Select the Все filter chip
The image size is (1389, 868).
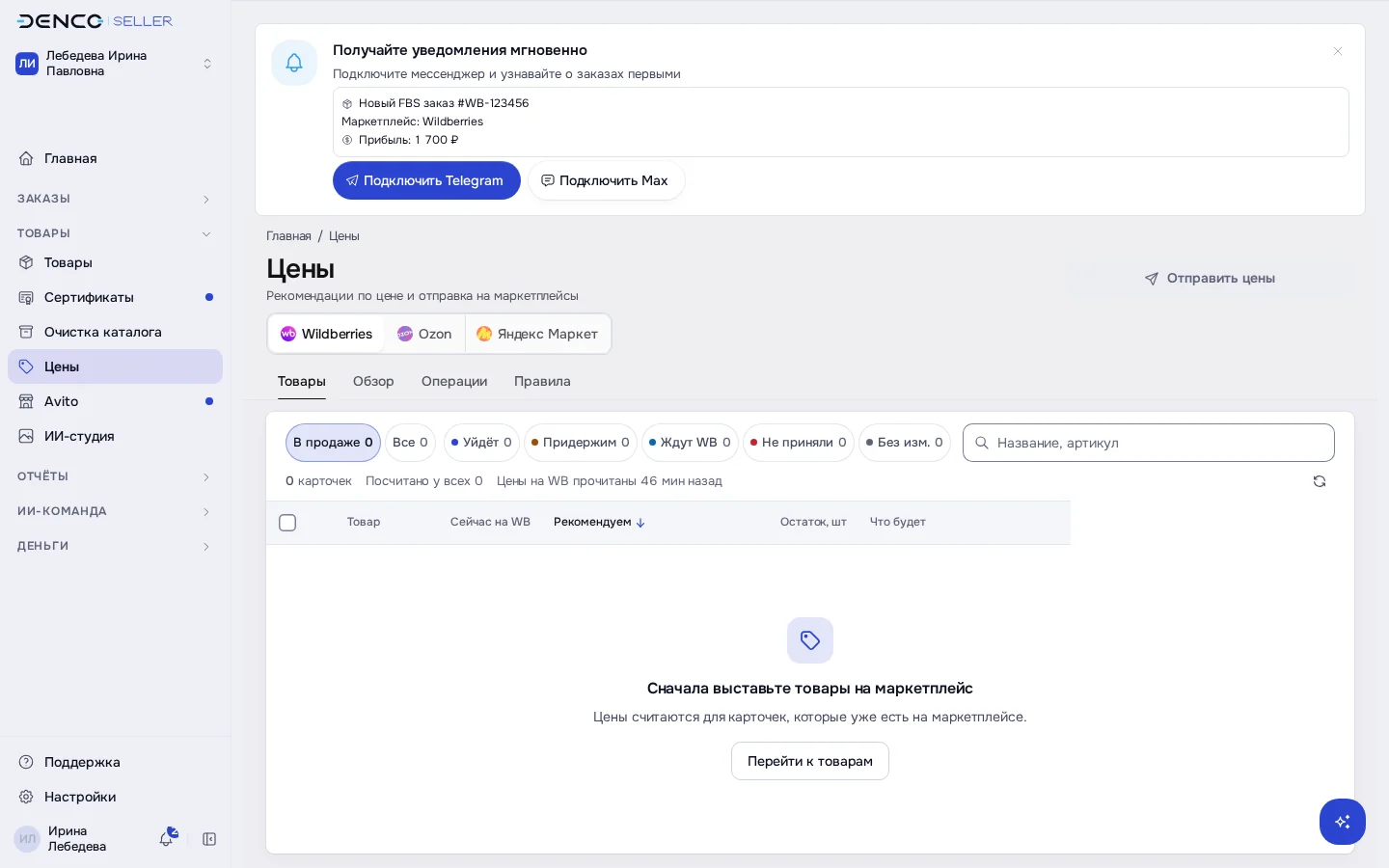point(410,443)
